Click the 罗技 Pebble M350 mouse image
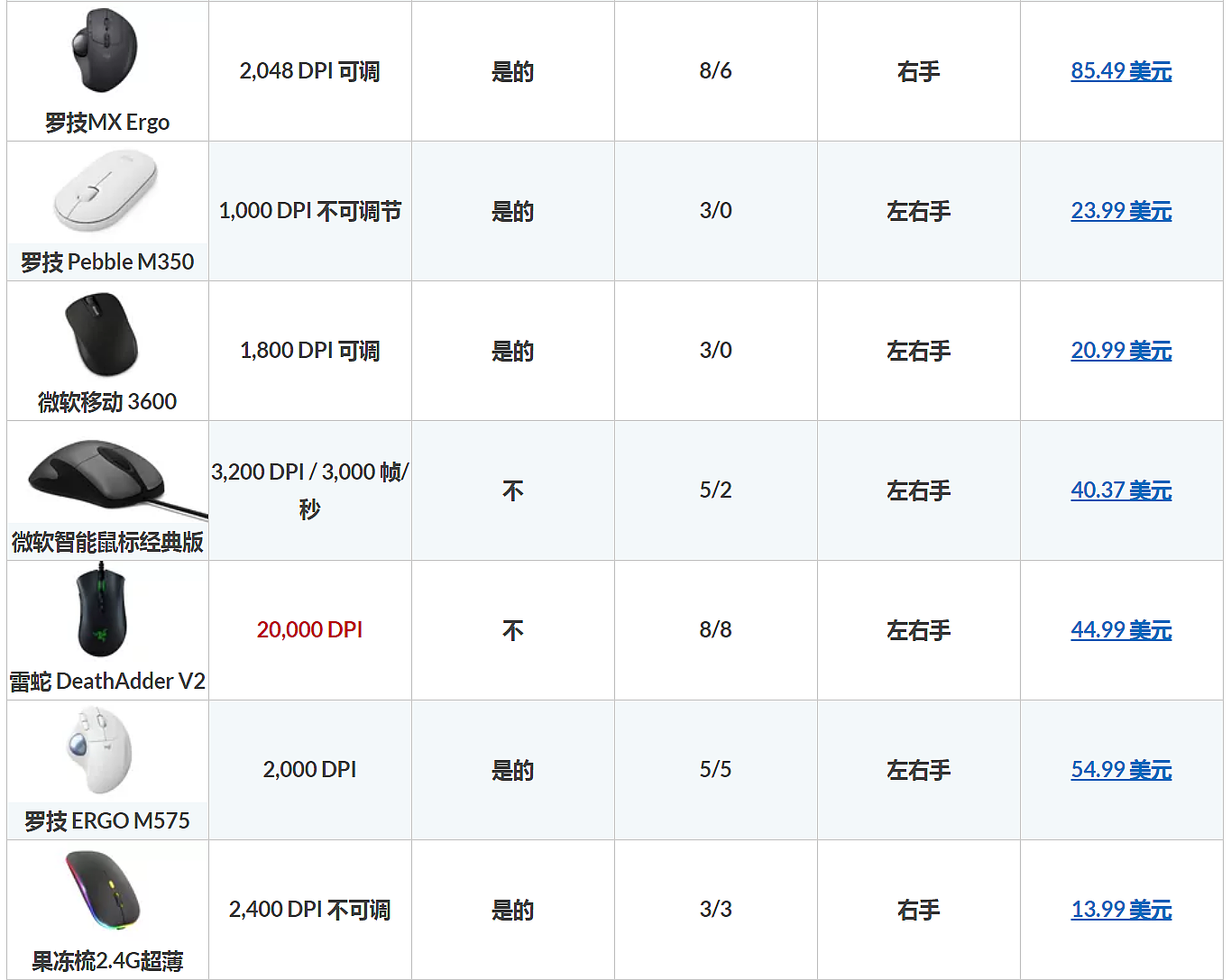Image resolution: width=1231 pixels, height=980 pixels. pos(106,190)
